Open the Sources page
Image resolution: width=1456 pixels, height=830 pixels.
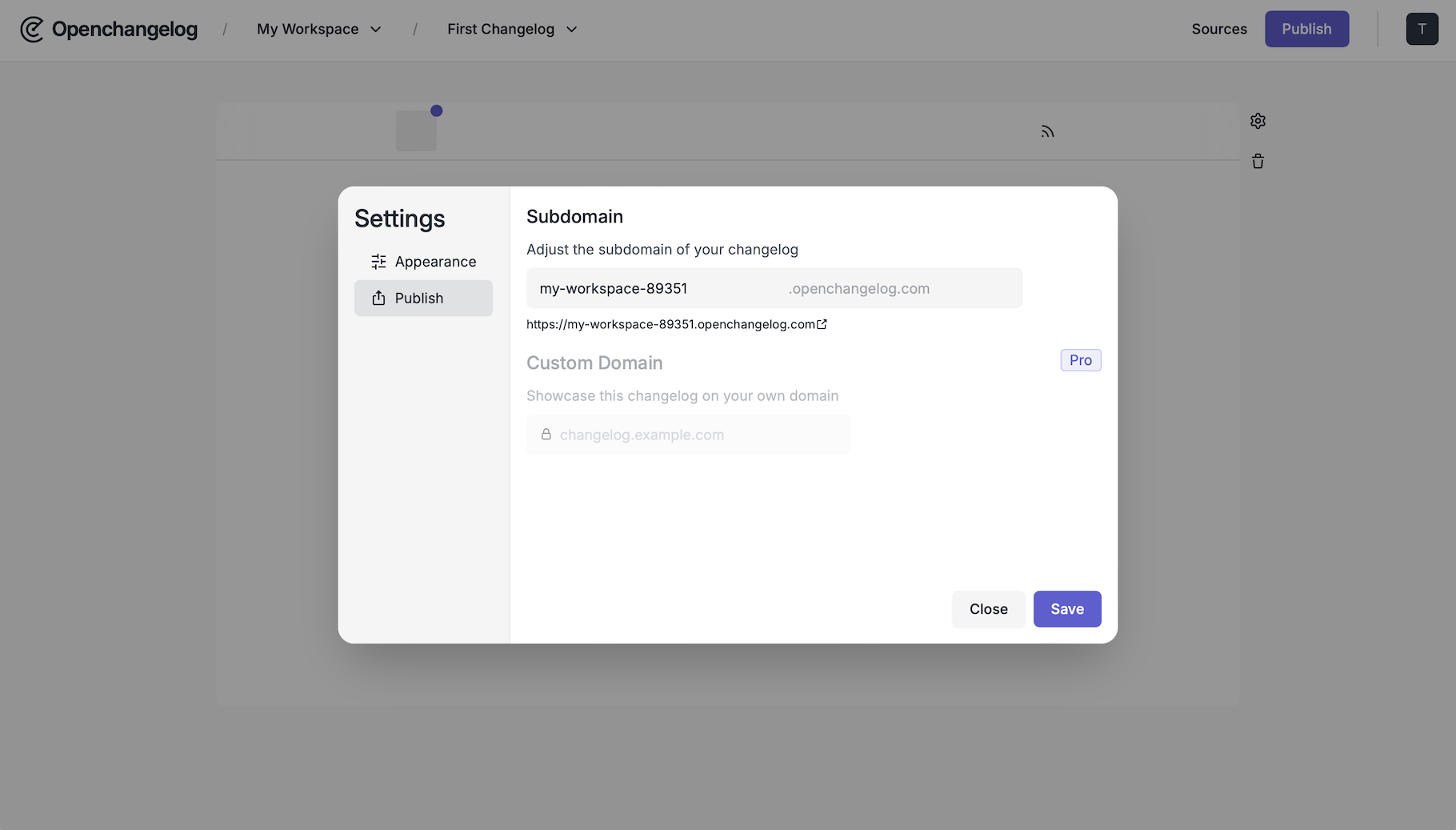[1219, 29]
